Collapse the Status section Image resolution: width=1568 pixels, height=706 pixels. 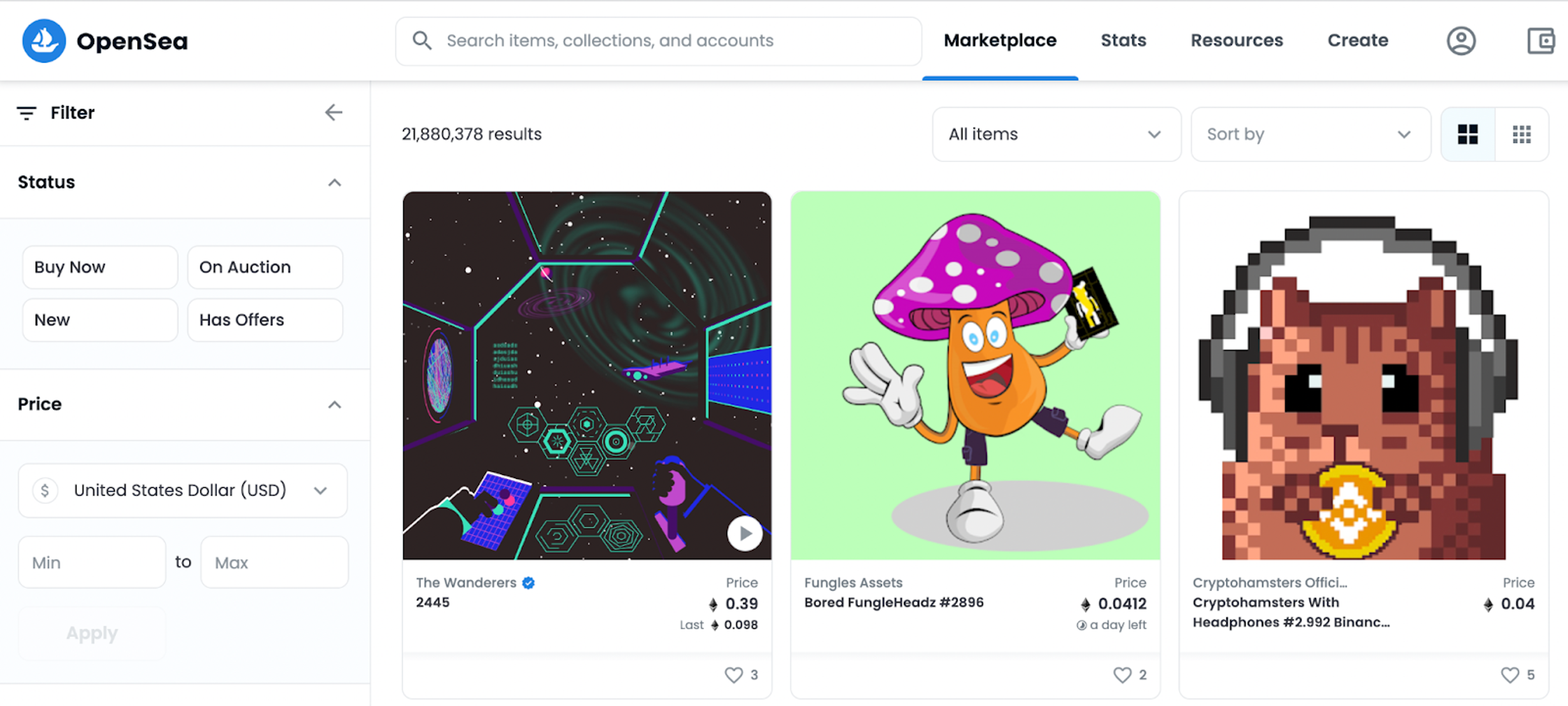click(334, 182)
